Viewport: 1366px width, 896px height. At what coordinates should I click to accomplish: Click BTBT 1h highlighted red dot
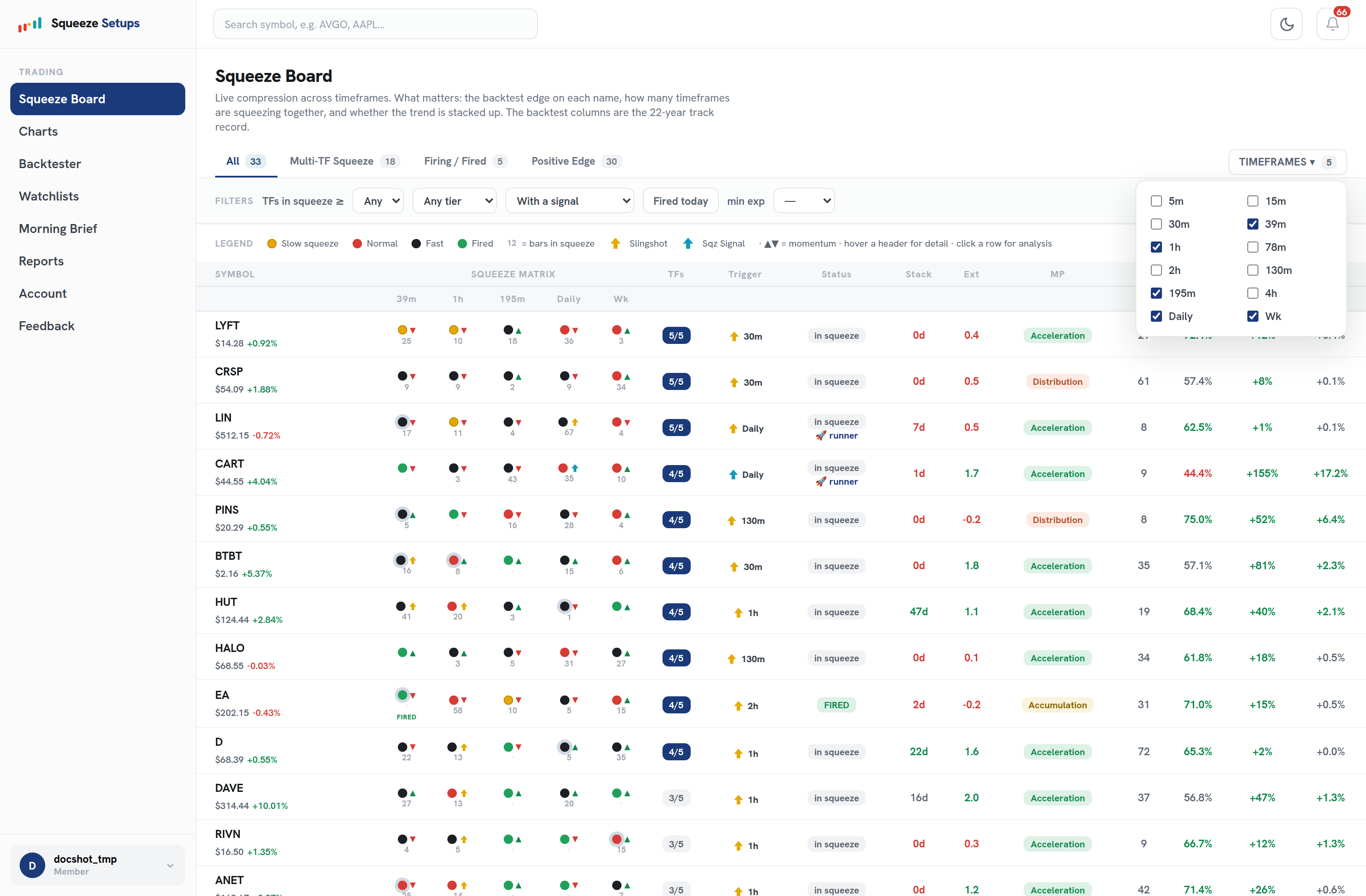click(x=453, y=561)
